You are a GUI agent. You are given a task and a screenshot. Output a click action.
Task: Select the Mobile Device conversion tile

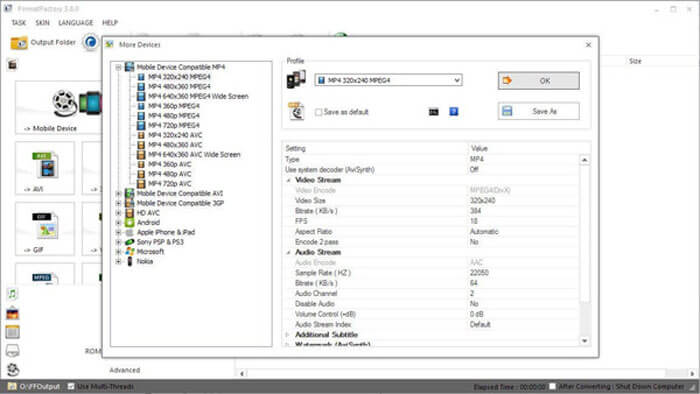click(58, 107)
